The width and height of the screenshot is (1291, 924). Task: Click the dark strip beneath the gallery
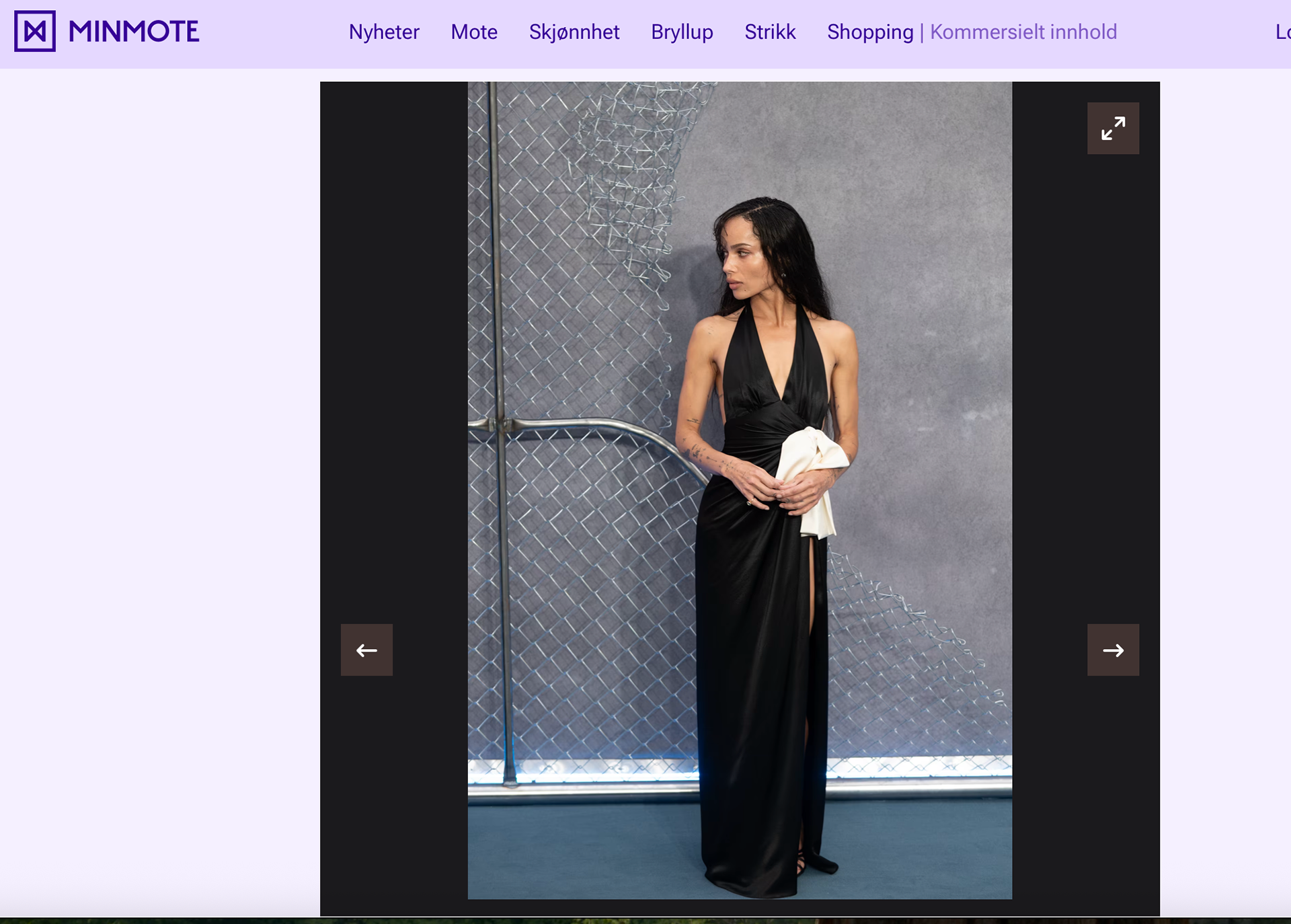645,920
